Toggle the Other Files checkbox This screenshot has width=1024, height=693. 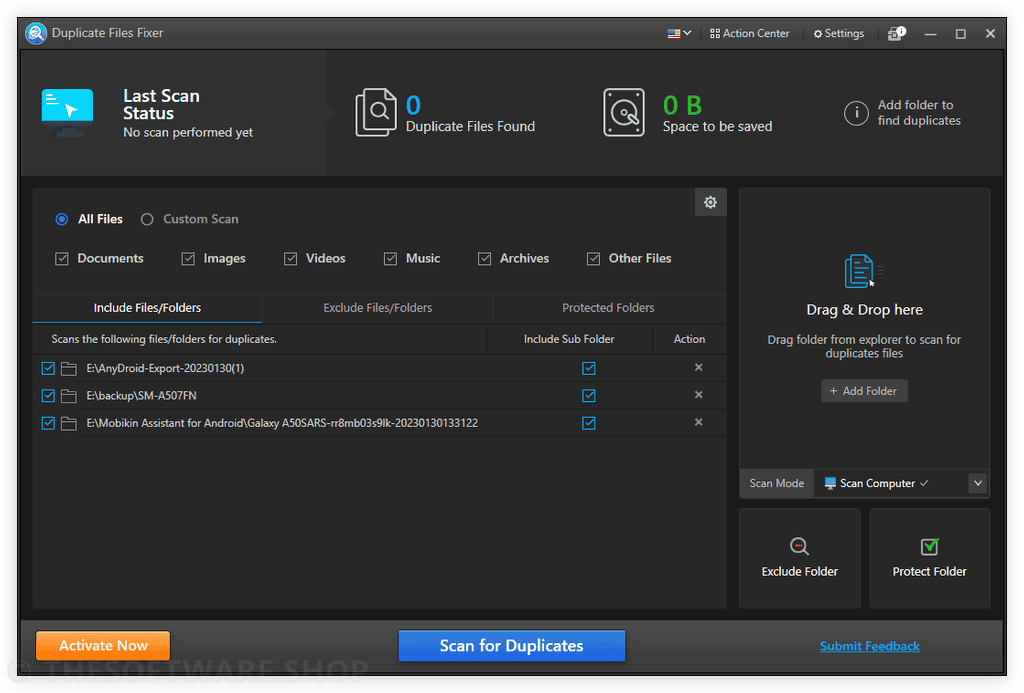point(594,259)
